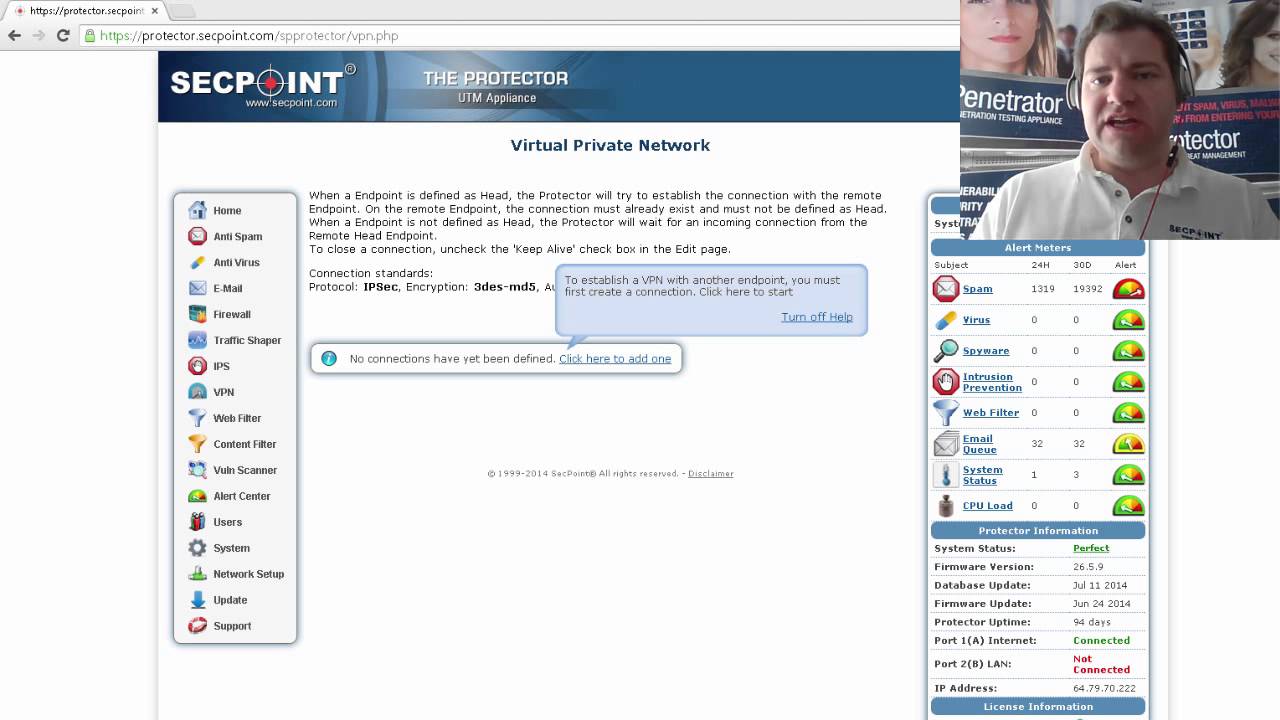
Task: Select VPN in the sidebar menu
Action: tap(223, 392)
